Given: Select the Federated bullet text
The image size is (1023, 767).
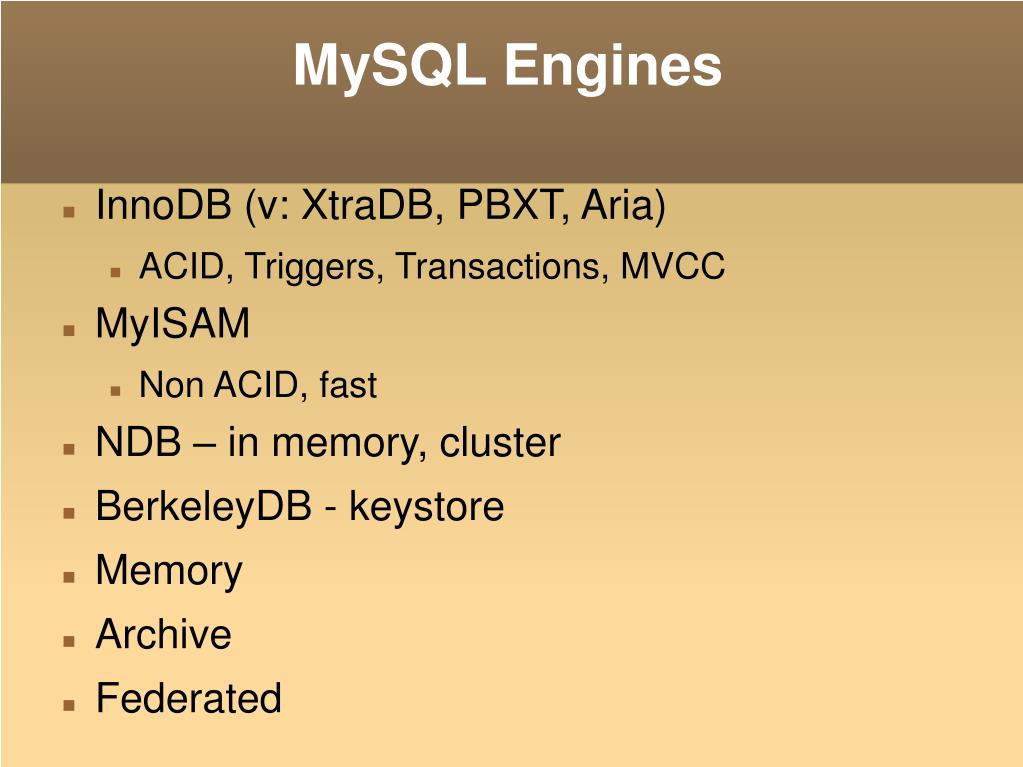Looking at the screenshot, I should point(189,697).
